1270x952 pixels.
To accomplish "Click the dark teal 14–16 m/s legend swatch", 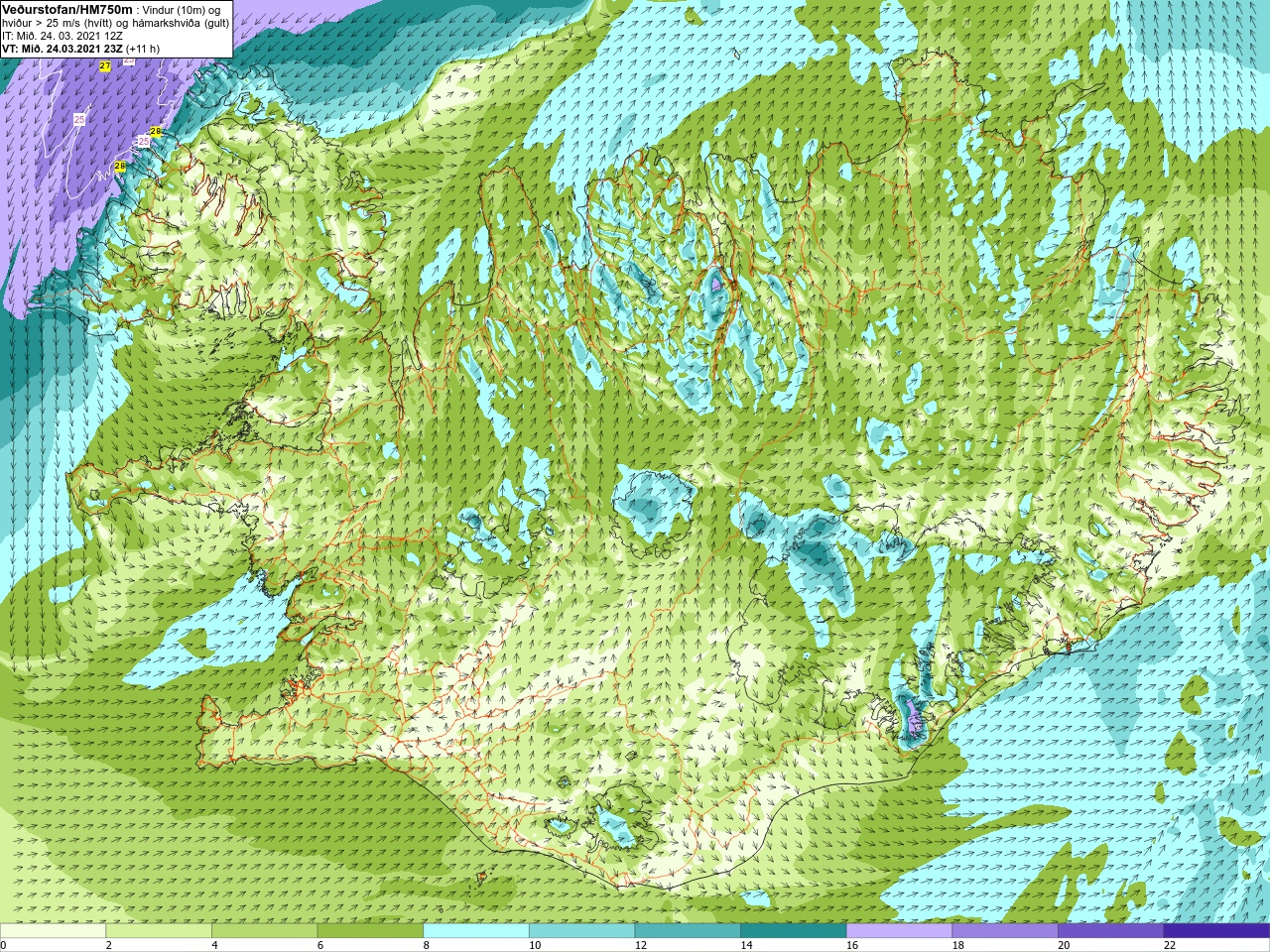I will pyautogui.click(x=794, y=931).
